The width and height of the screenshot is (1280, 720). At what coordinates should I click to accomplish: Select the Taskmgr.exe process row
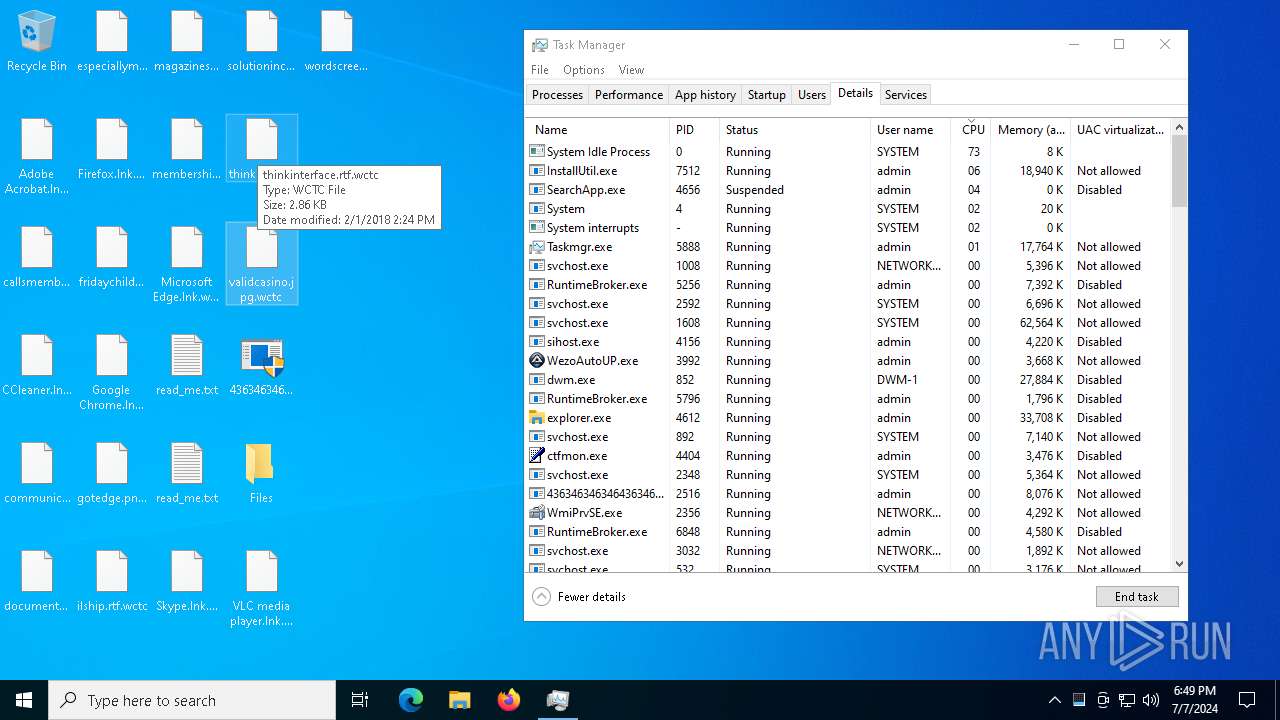(x=848, y=247)
